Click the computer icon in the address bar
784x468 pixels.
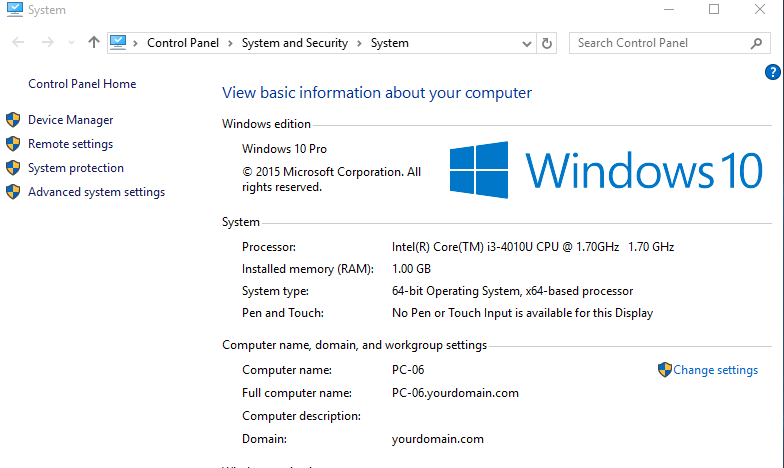119,43
